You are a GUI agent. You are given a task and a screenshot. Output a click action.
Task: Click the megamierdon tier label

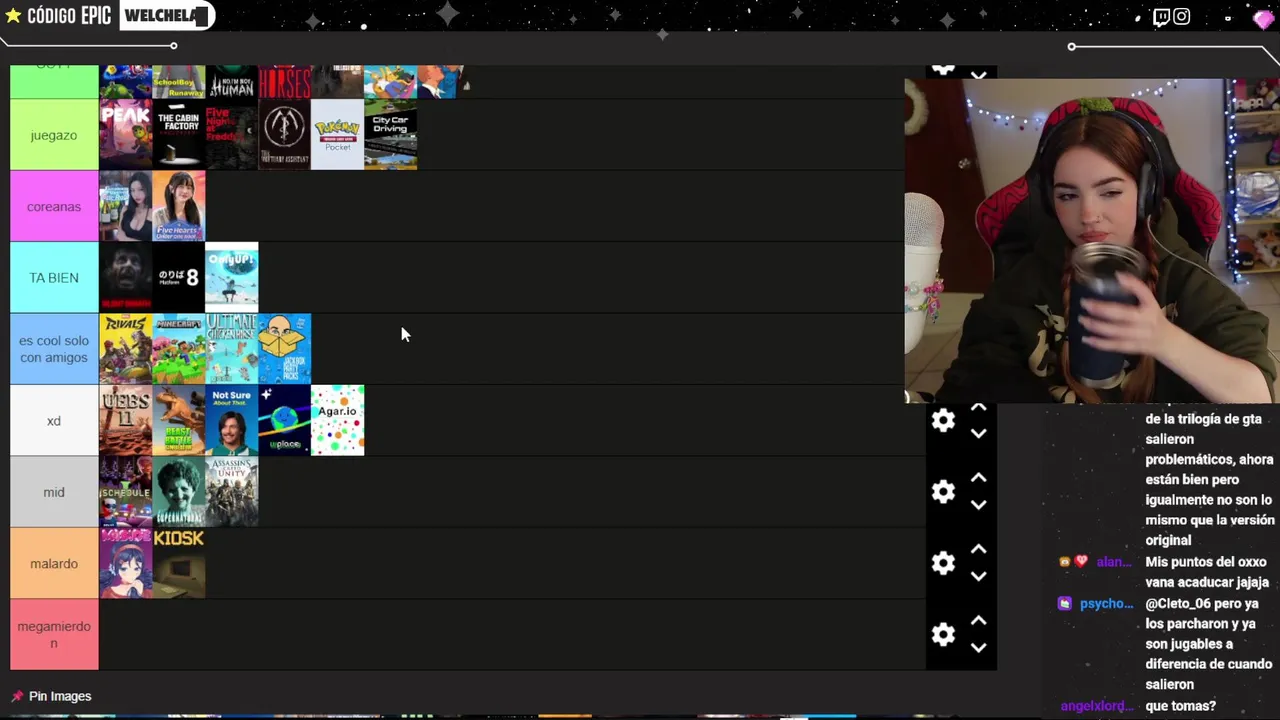54,634
